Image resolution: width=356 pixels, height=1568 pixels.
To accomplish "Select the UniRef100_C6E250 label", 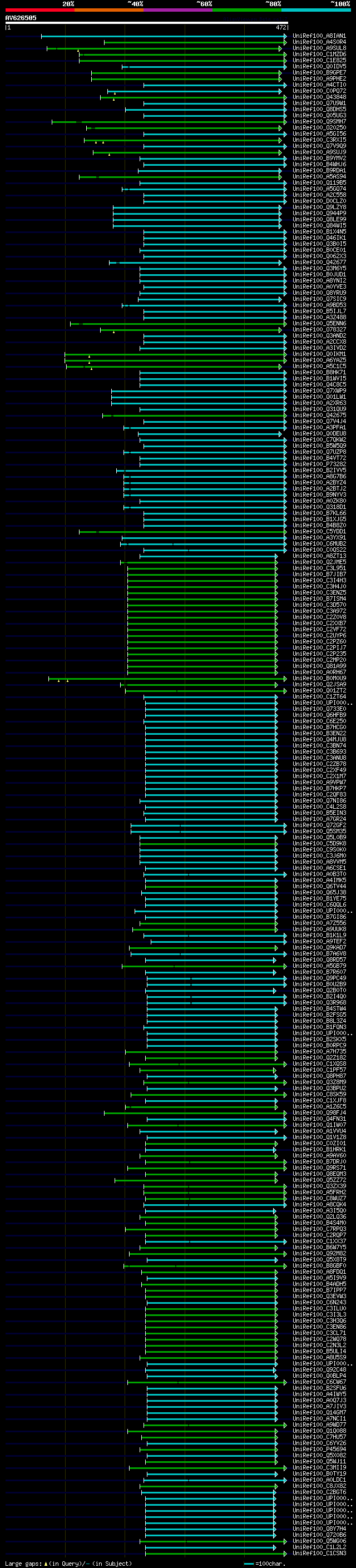I will pyautogui.click(x=319, y=721).
